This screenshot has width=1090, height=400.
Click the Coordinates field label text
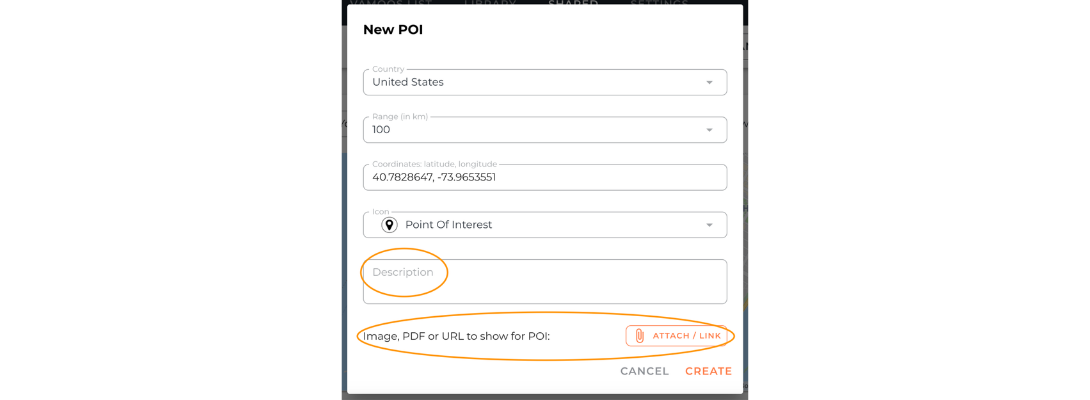pos(439,163)
